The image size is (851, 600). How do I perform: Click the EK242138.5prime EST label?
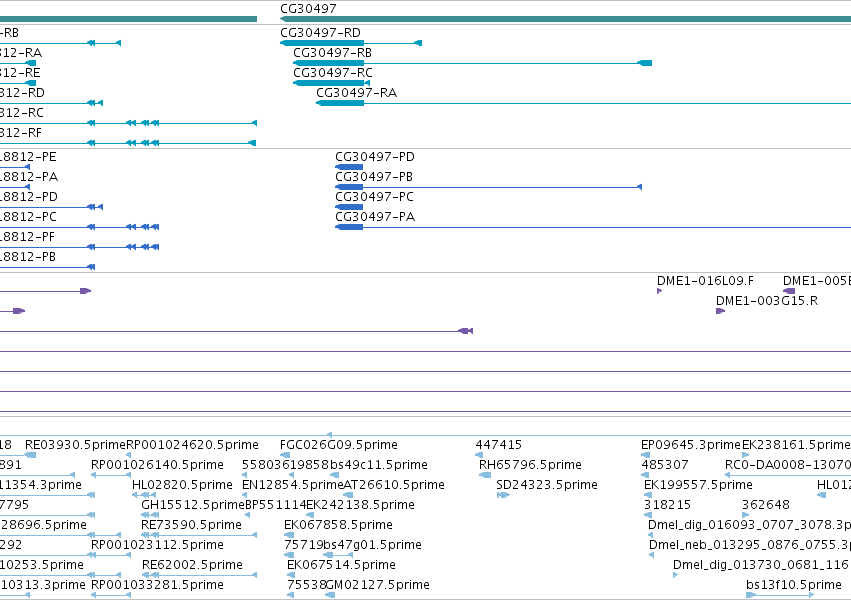click(360, 505)
